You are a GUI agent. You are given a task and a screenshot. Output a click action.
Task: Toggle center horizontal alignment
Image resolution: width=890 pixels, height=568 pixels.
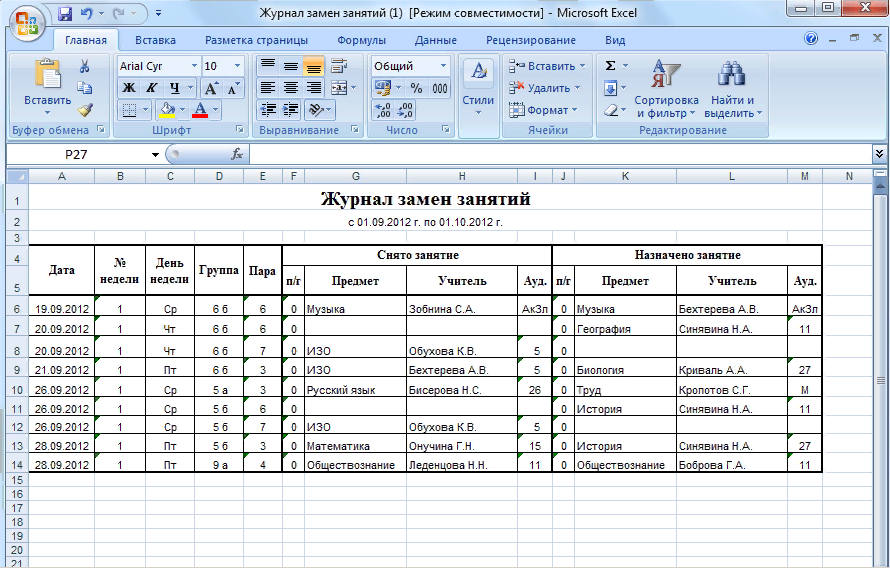coord(290,88)
